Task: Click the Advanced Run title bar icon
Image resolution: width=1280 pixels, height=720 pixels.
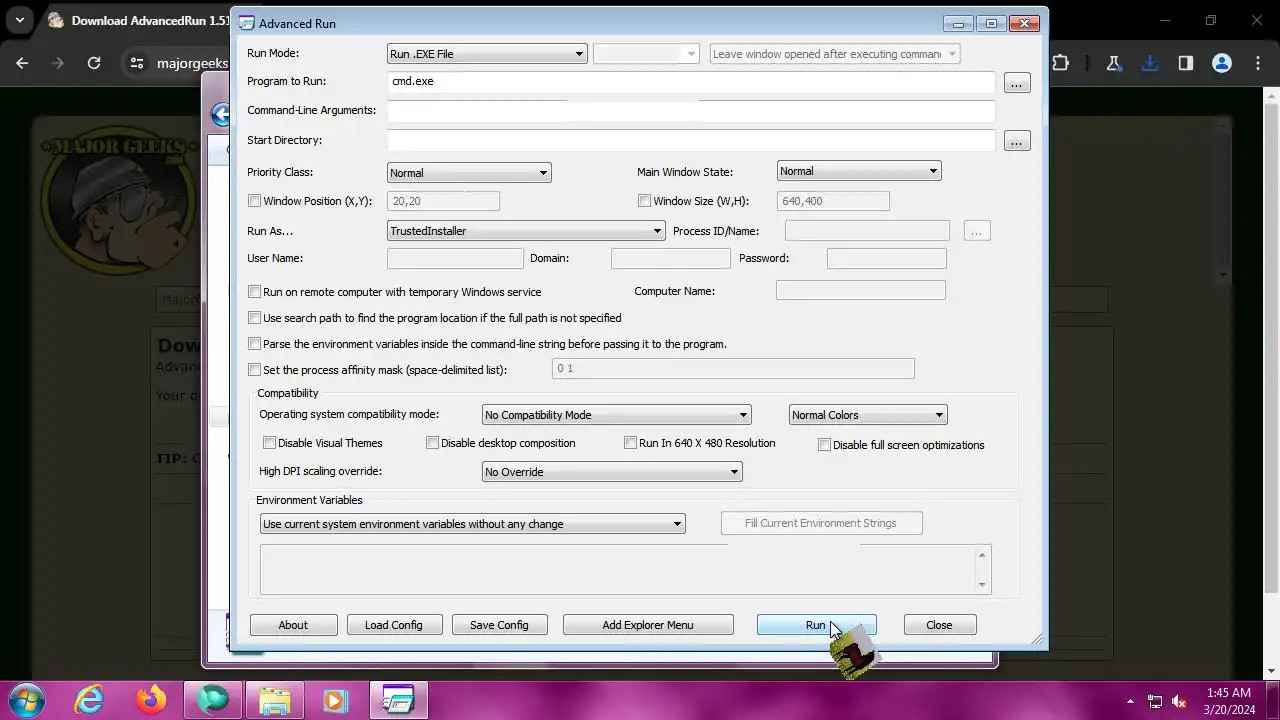Action: (x=246, y=23)
